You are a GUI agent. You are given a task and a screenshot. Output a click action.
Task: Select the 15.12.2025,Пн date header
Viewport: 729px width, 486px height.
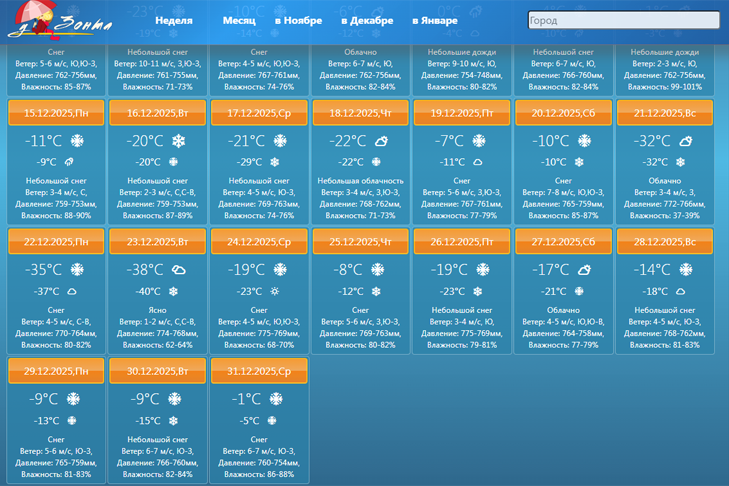pos(57,113)
